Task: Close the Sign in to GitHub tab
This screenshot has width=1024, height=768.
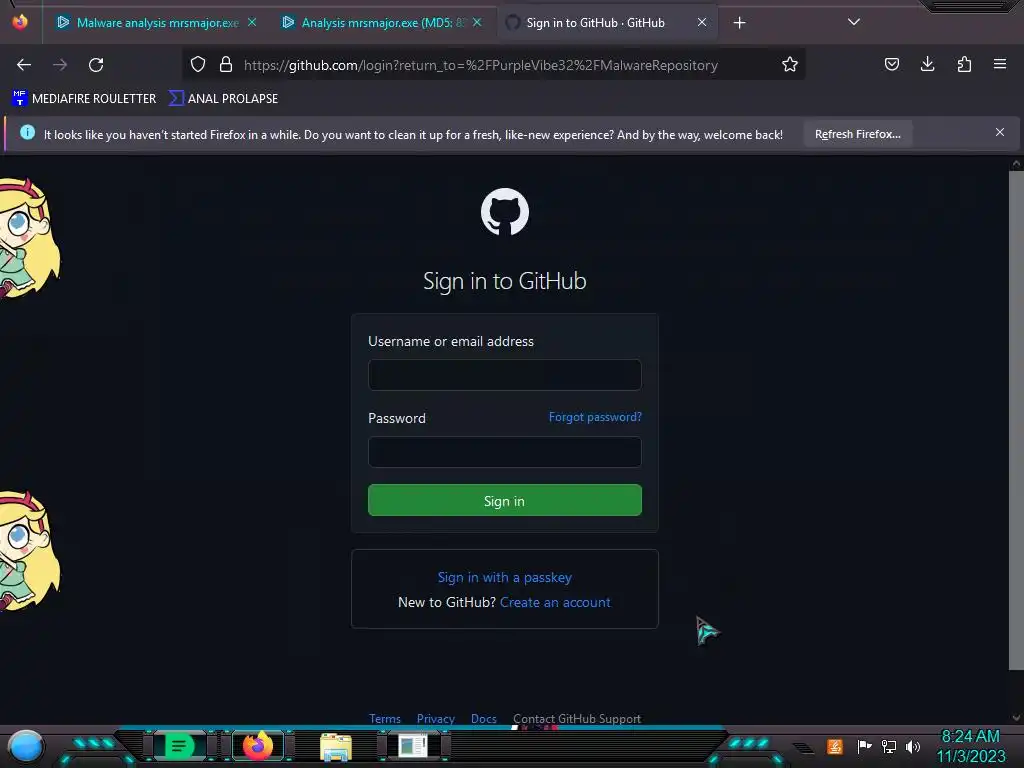Action: pyautogui.click(x=701, y=22)
